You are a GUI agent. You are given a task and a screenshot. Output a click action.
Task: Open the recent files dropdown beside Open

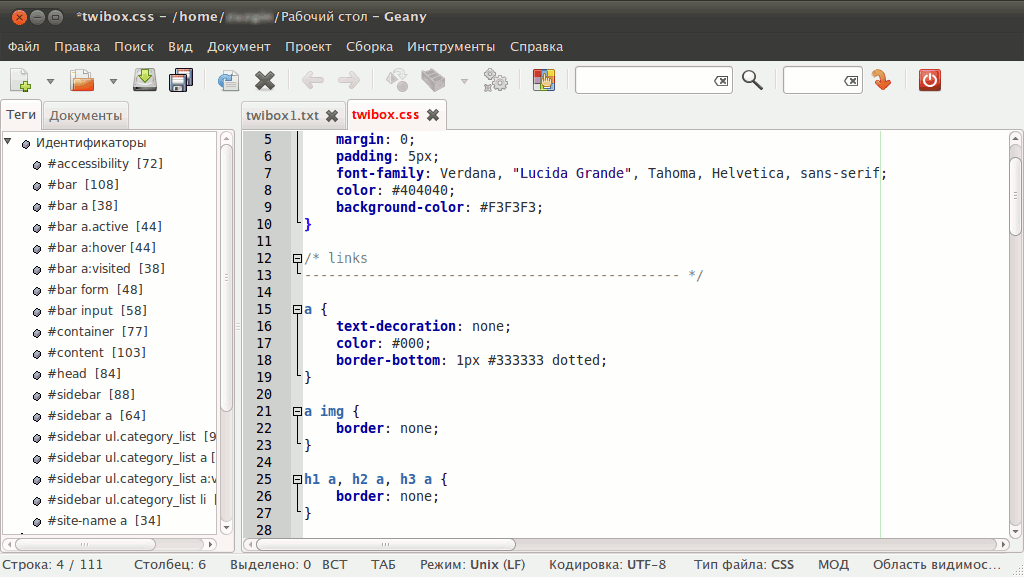112,80
